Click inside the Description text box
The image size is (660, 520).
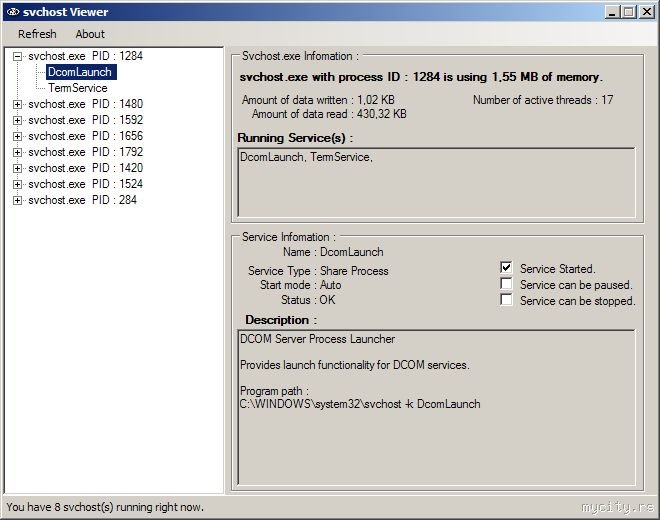[436, 407]
